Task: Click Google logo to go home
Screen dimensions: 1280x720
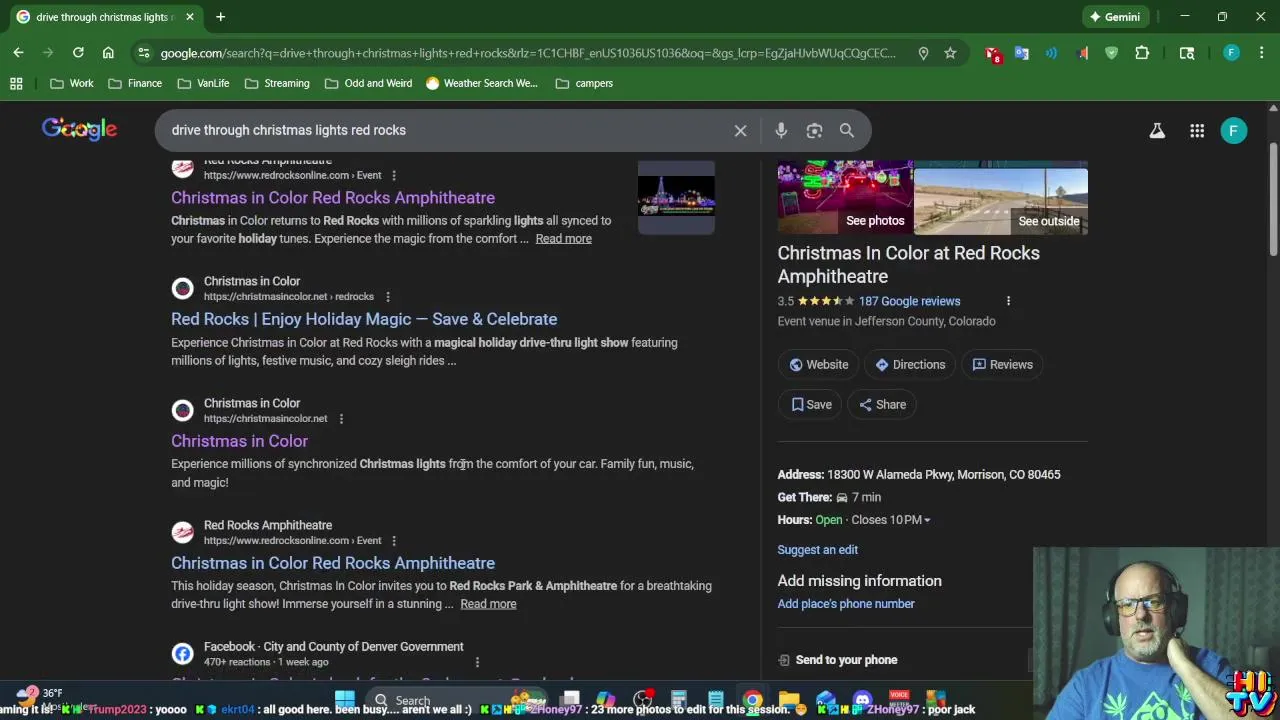Action: (79, 129)
